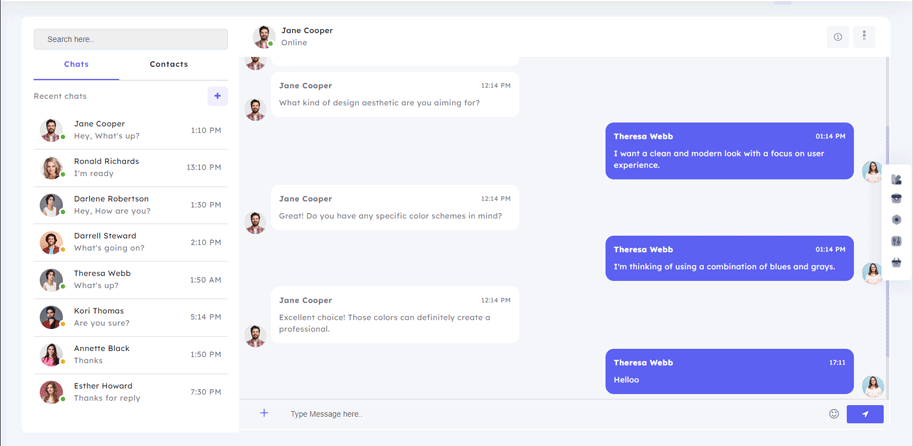Viewport: 913px width, 446px height.
Task: Open Darlene Robertson conversation
Action: click(x=130, y=205)
